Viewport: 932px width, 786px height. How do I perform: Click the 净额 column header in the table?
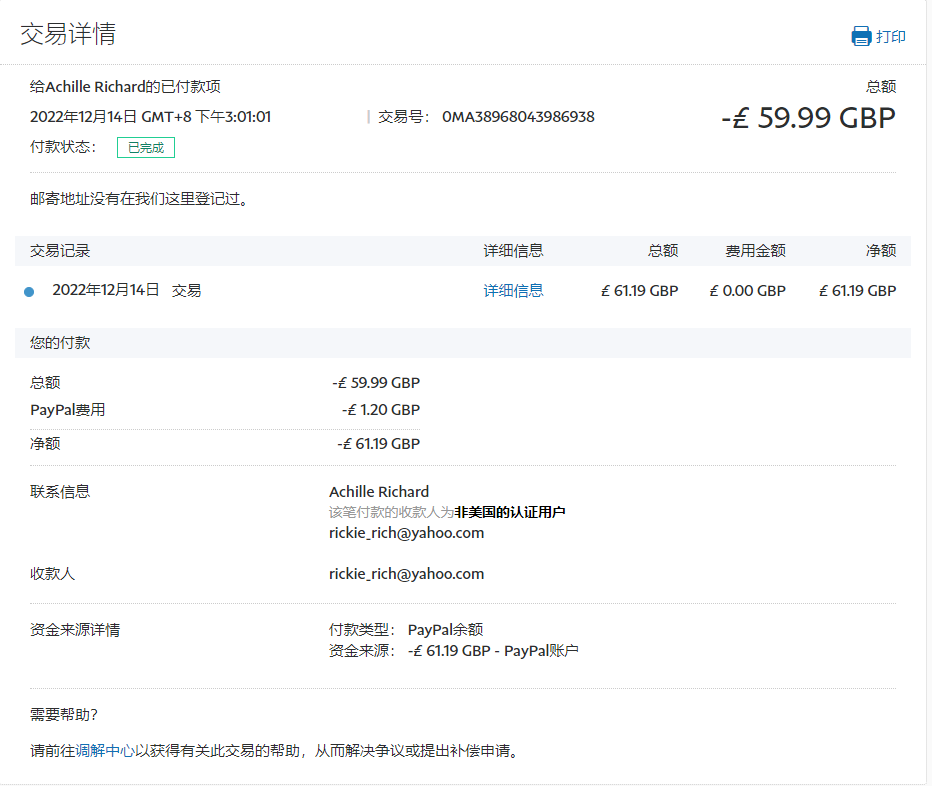[880, 251]
